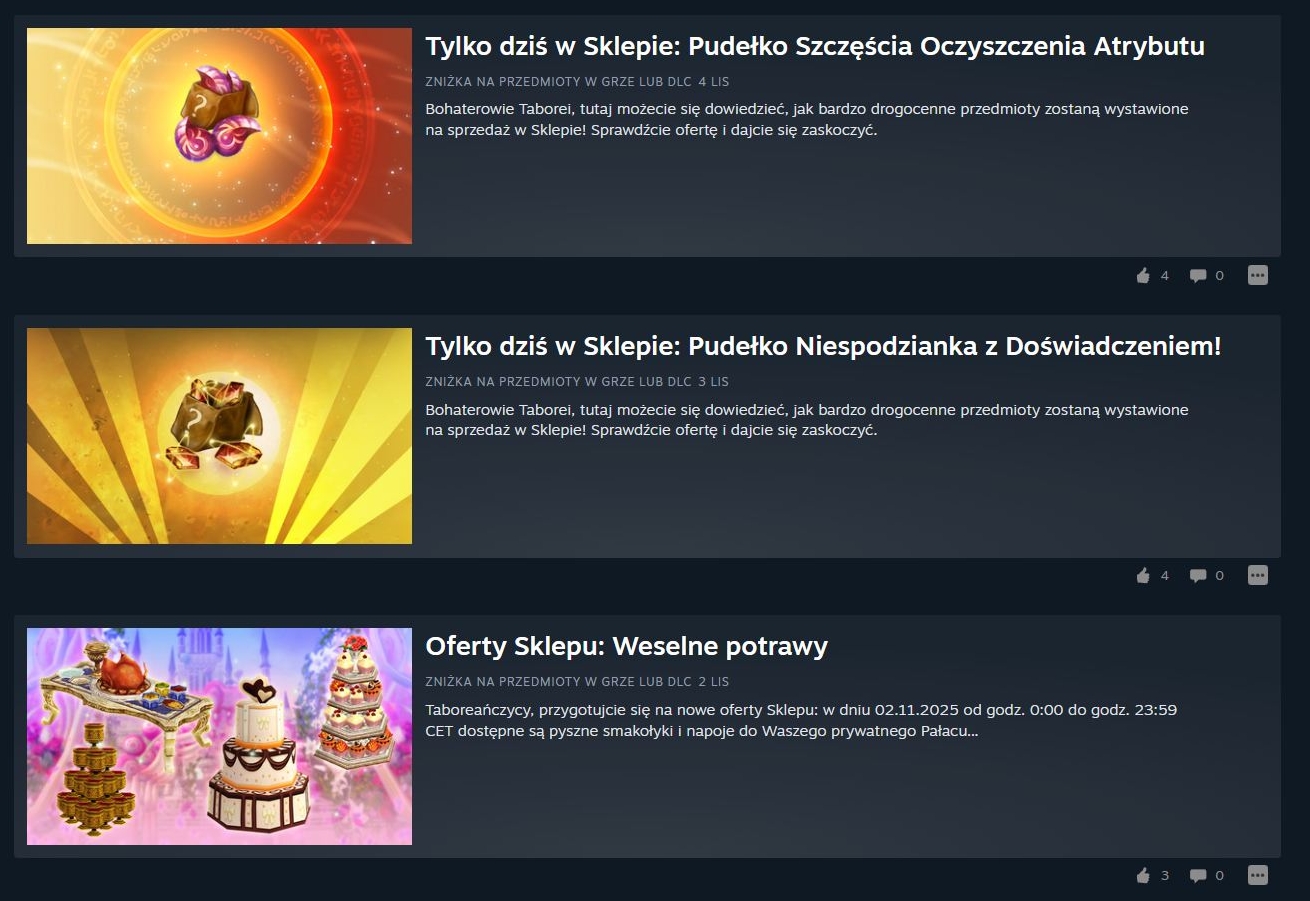Open title Tylko dziś: Pudełko Niespodzianka z Doświadczeniem
1310x901 pixels.
tap(823, 347)
